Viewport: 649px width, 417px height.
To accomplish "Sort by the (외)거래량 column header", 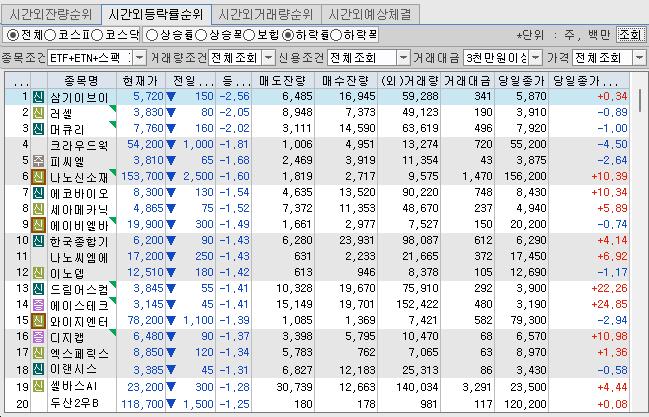I will pos(409,80).
